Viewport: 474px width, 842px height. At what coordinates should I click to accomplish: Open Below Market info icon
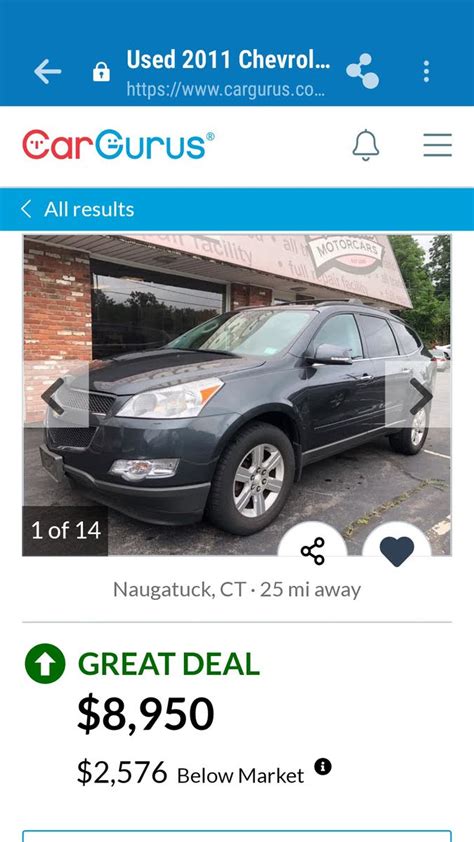click(323, 766)
